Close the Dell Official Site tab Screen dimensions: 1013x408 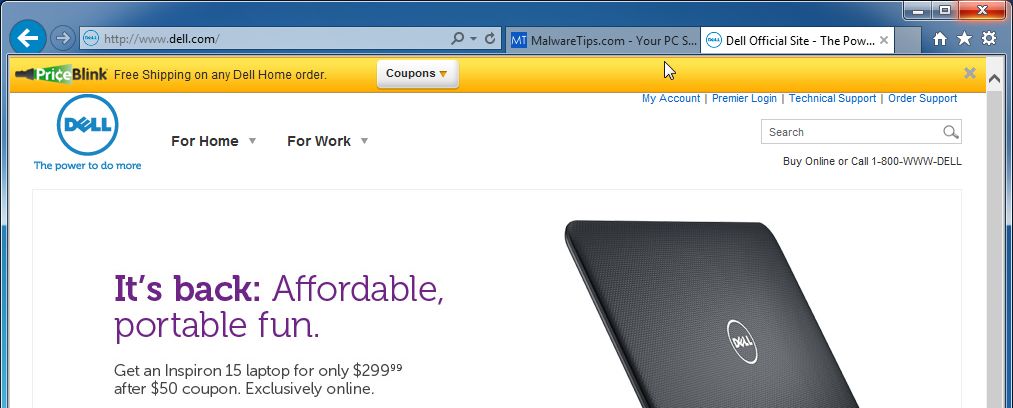884,40
